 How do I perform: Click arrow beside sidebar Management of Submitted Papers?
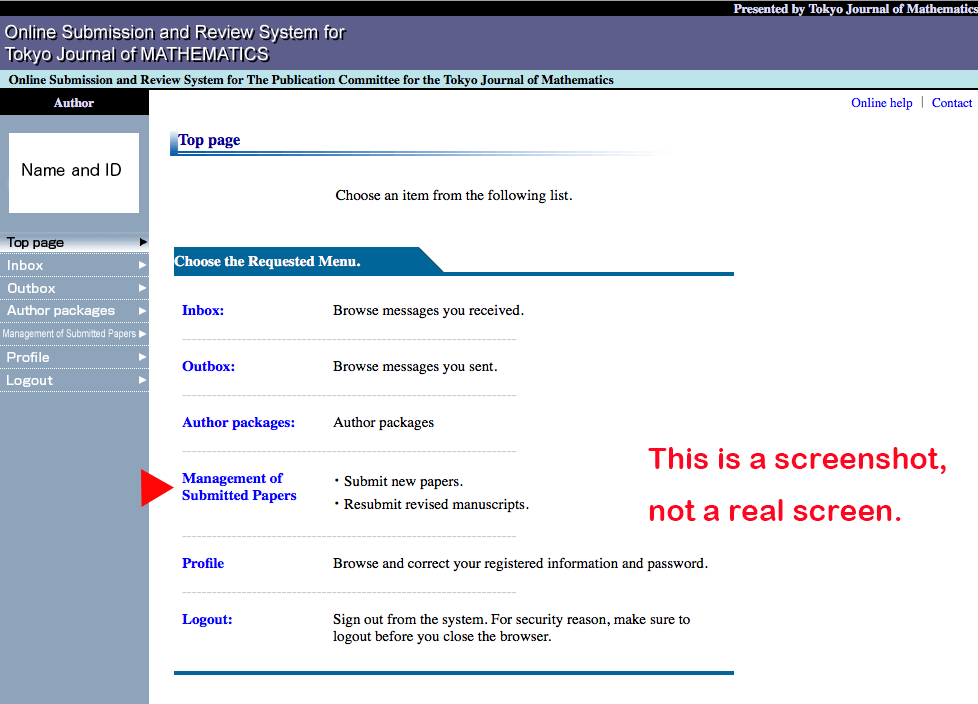[x=142, y=334]
